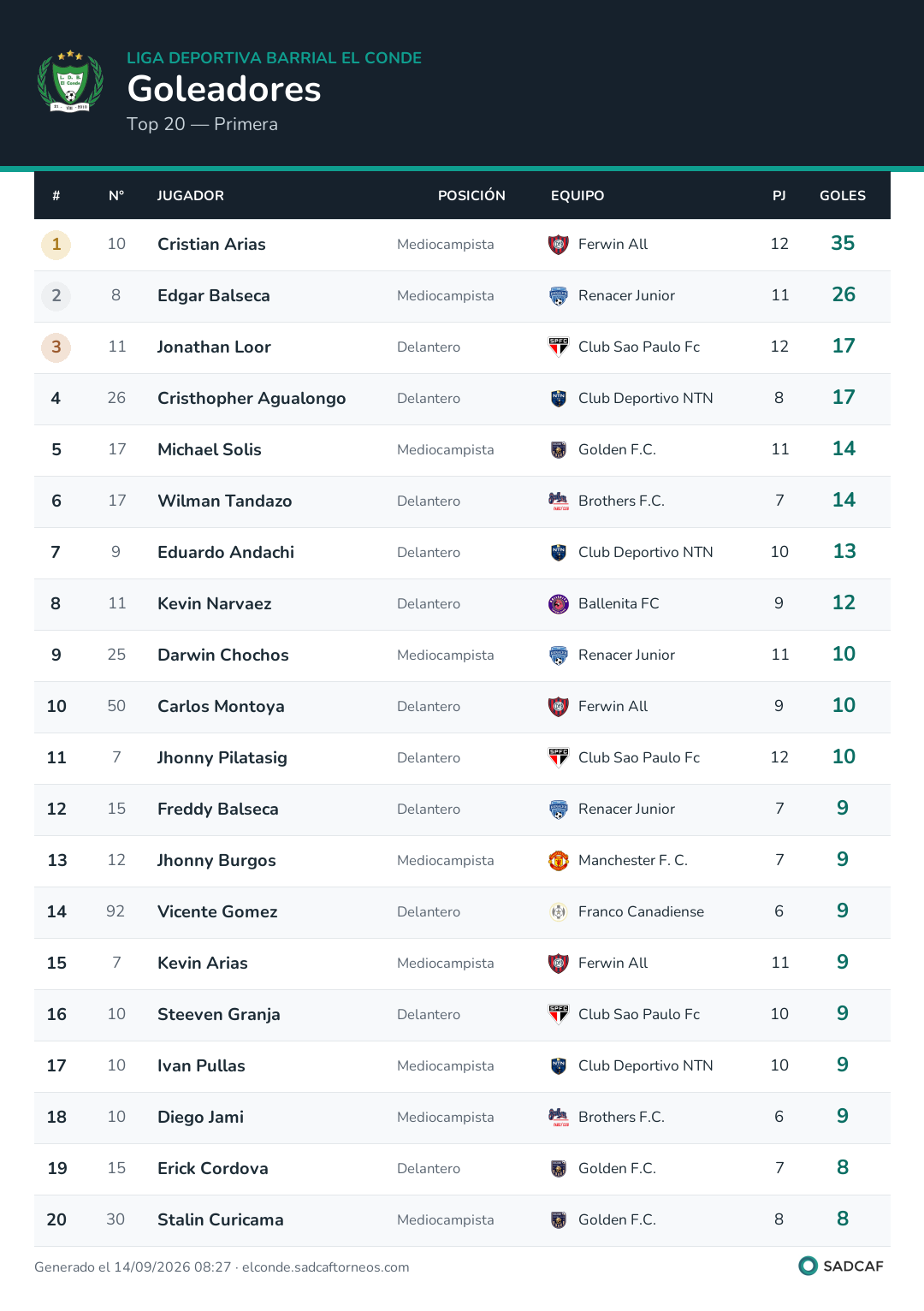Select player name Stalin Curicama
This screenshot has width=924, height=1311.
pos(221,1220)
